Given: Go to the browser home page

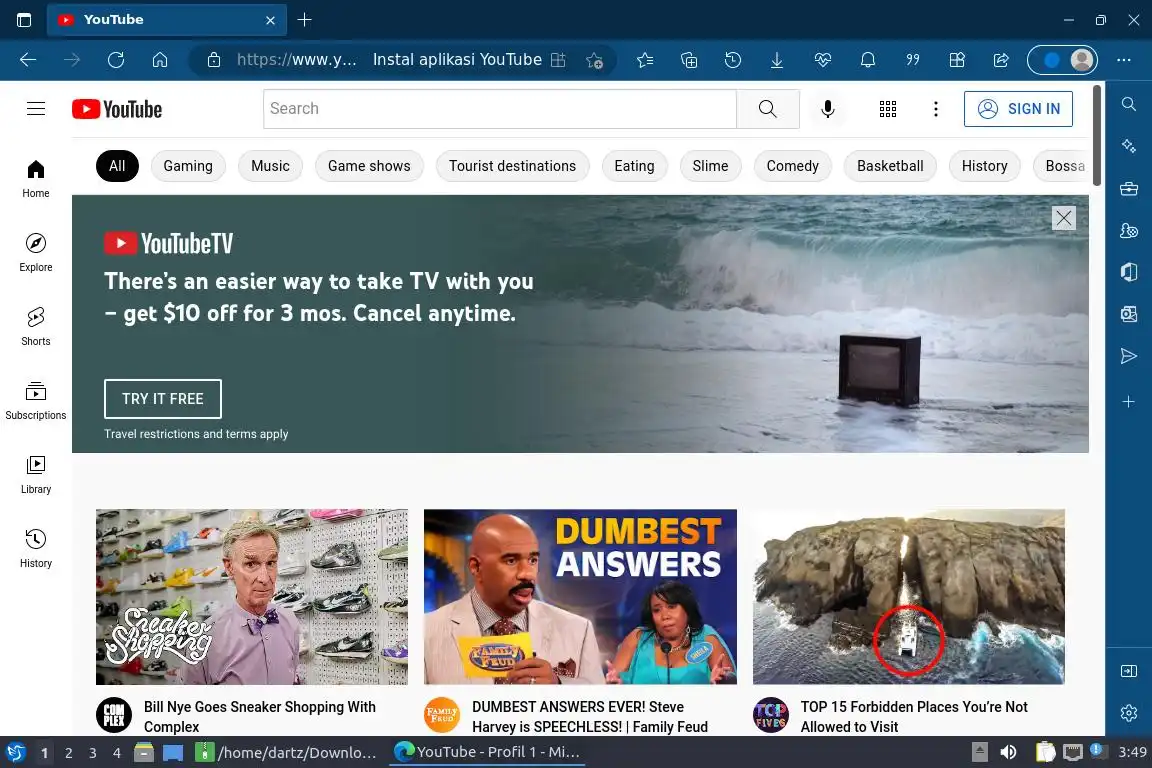Looking at the screenshot, I should point(160,60).
